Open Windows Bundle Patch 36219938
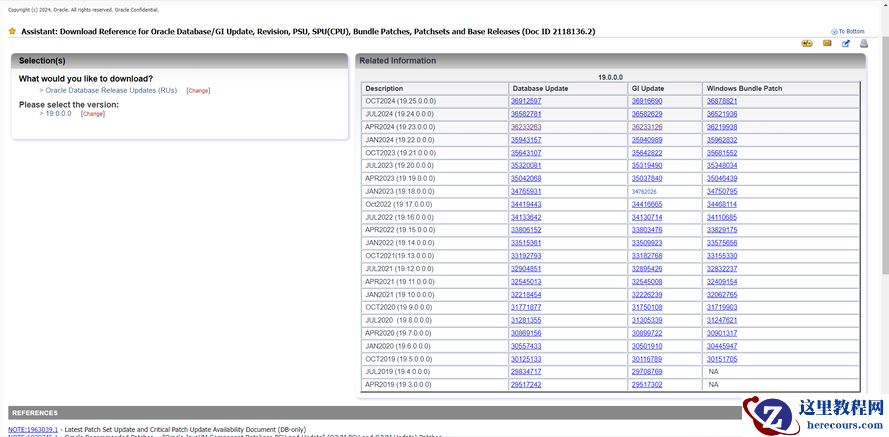 tap(722, 127)
